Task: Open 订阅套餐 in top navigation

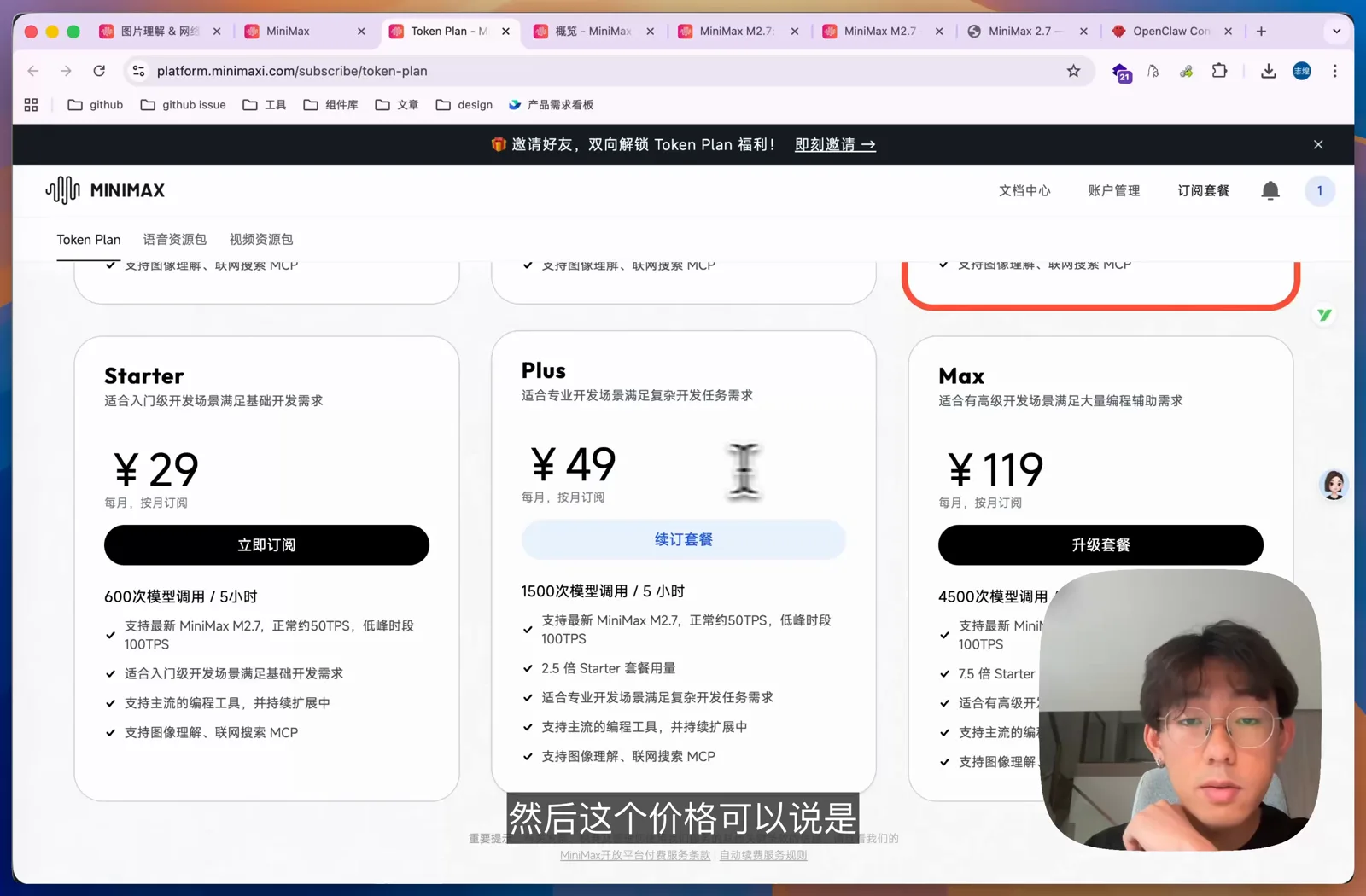Action: point(1203,190)
